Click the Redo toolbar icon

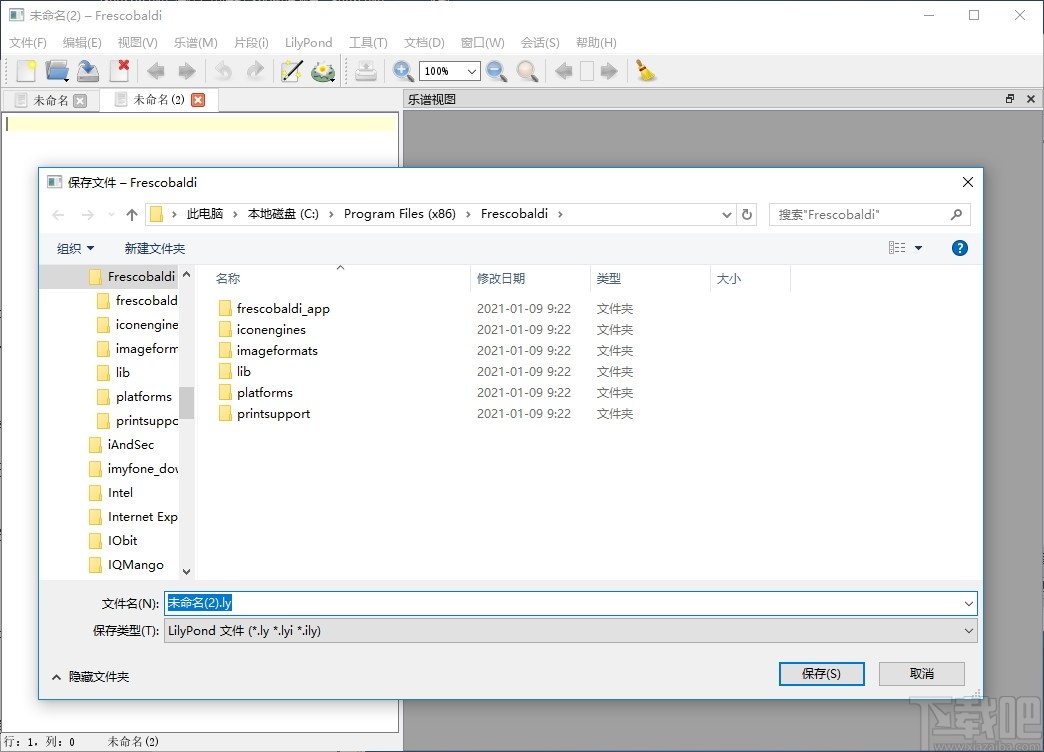[x=255, y=71]
